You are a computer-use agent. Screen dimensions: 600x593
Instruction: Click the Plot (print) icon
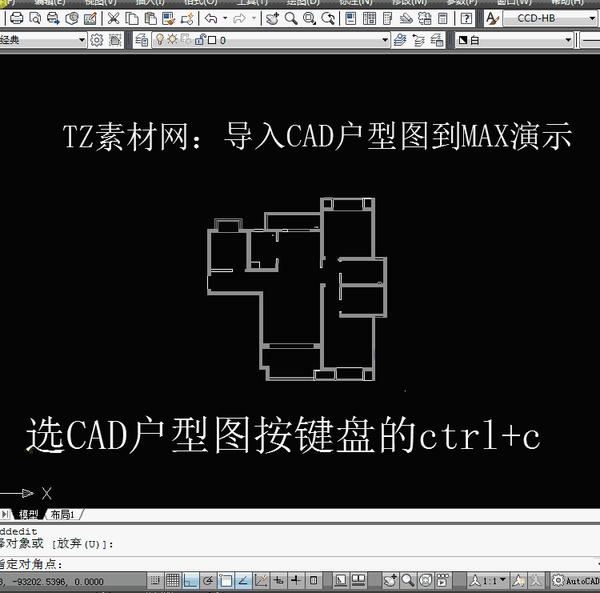16,18
